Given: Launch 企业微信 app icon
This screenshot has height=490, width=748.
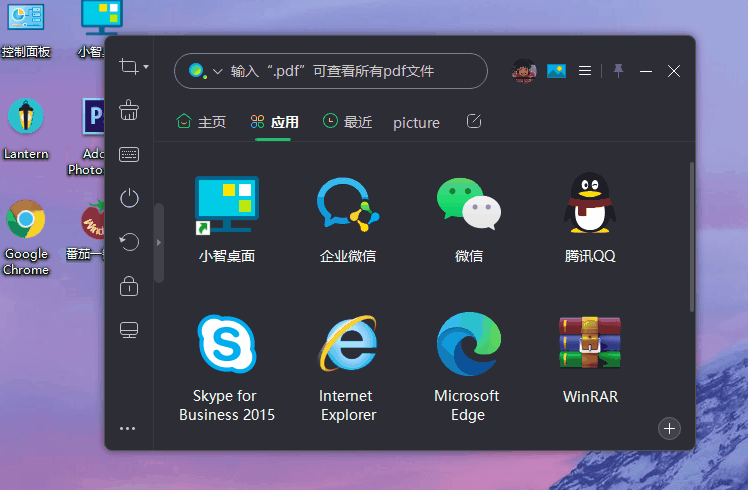Looking at the screenshot, I should [348, 204].
